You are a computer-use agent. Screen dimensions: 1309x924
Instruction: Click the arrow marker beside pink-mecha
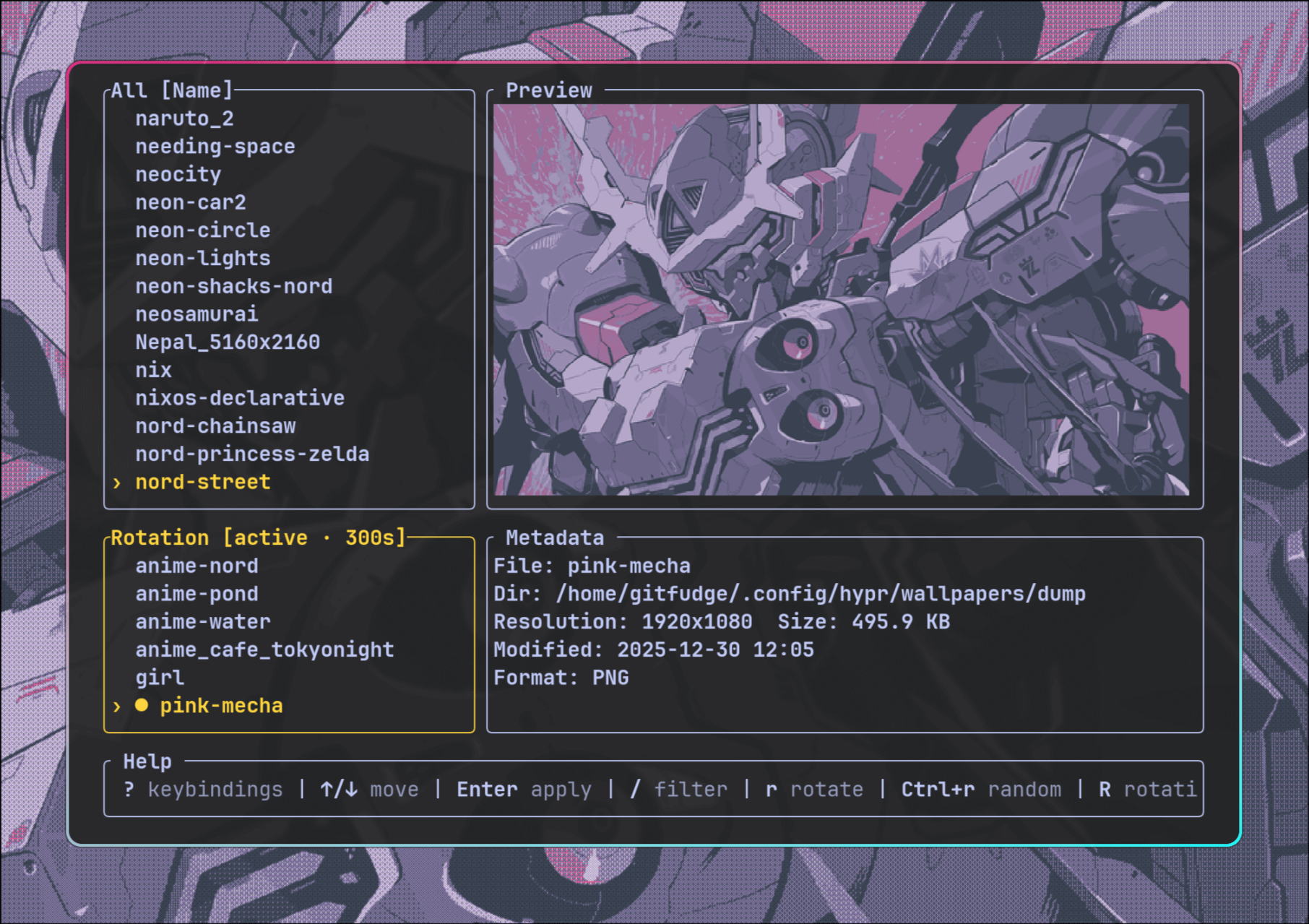117,707
